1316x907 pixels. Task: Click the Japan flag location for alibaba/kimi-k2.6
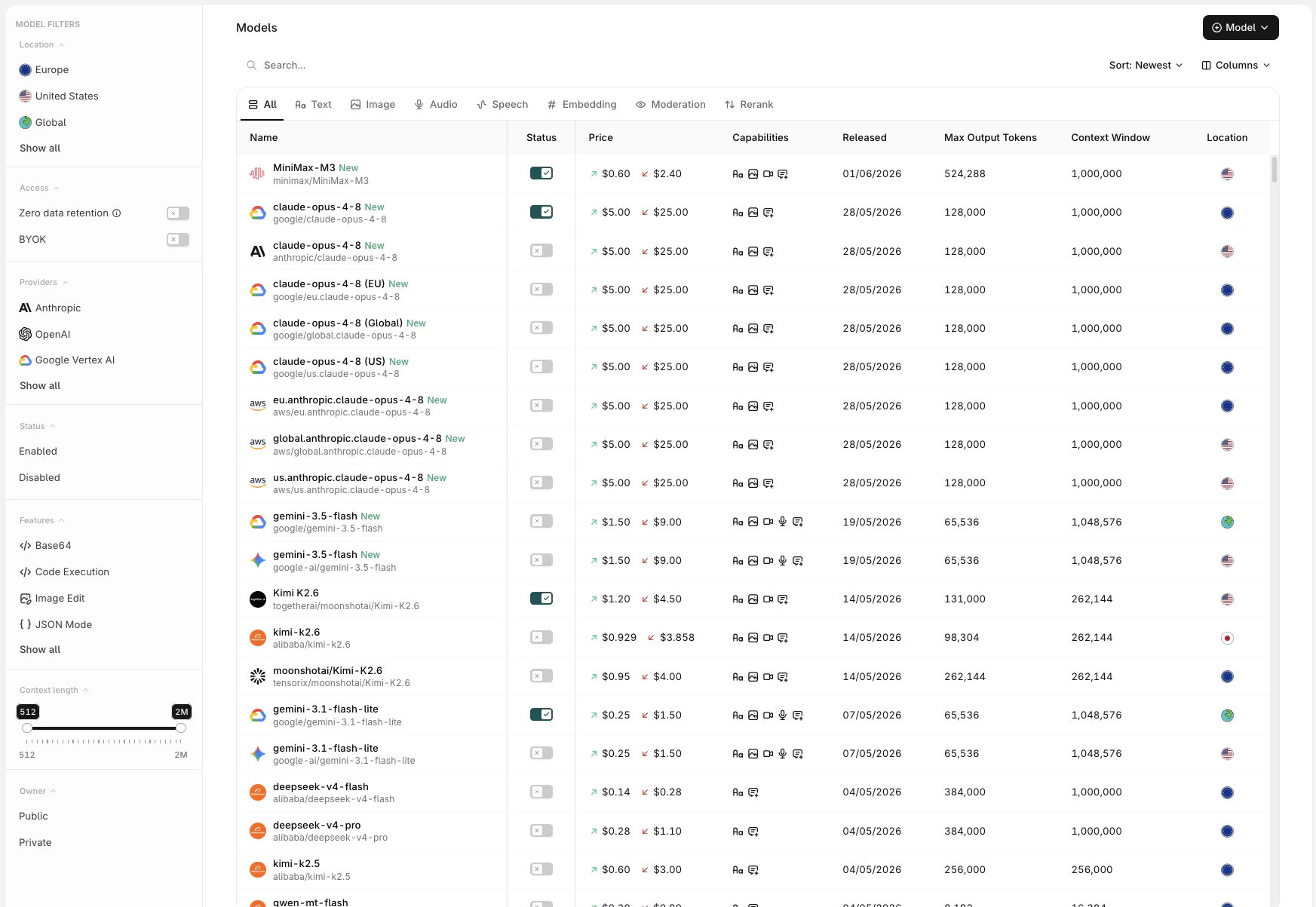1227,638
